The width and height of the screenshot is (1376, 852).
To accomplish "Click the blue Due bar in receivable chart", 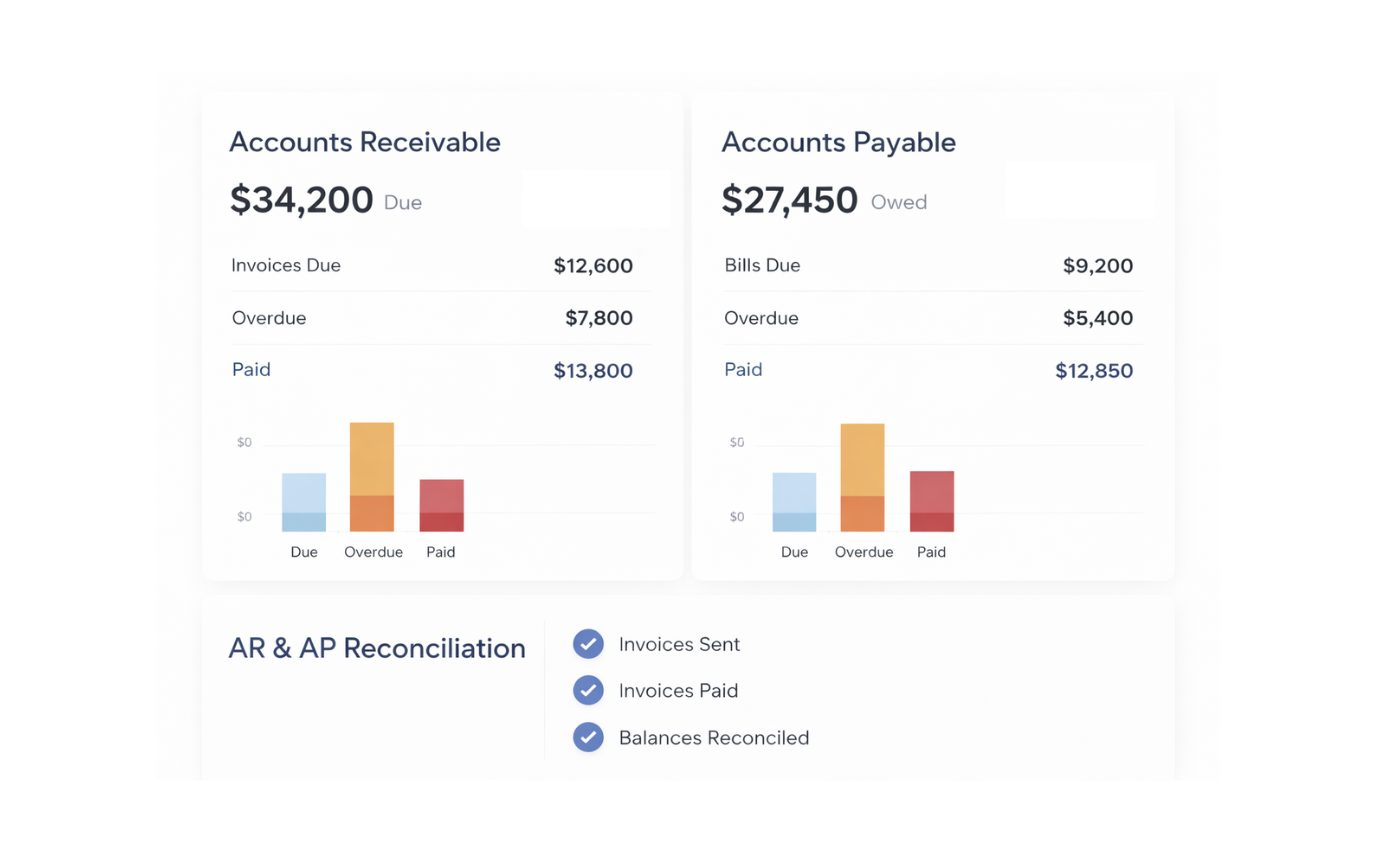I will [x=304, y=502].
